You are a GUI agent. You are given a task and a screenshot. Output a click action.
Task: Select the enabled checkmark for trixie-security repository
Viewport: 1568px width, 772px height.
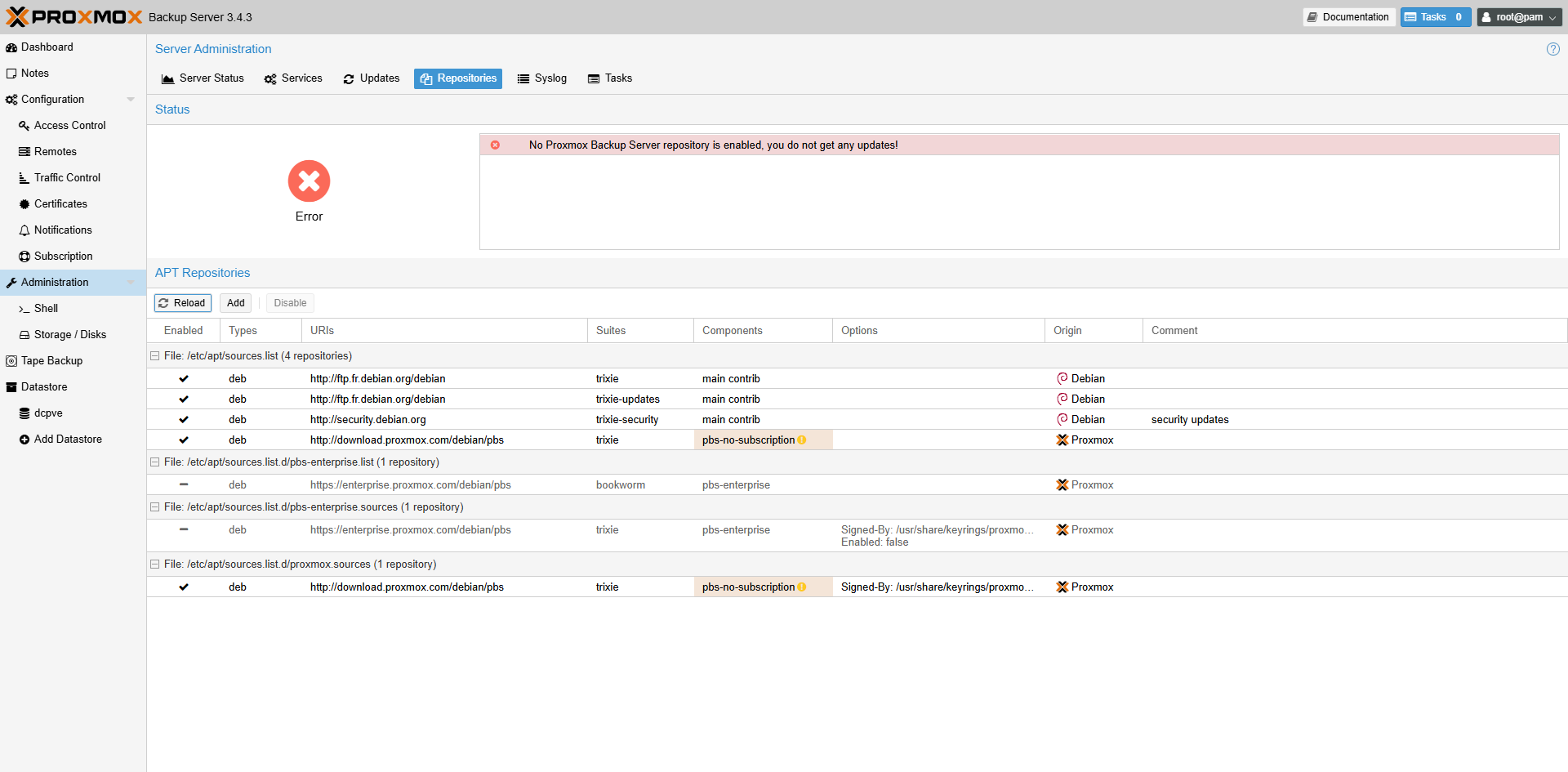click(184, 420)
